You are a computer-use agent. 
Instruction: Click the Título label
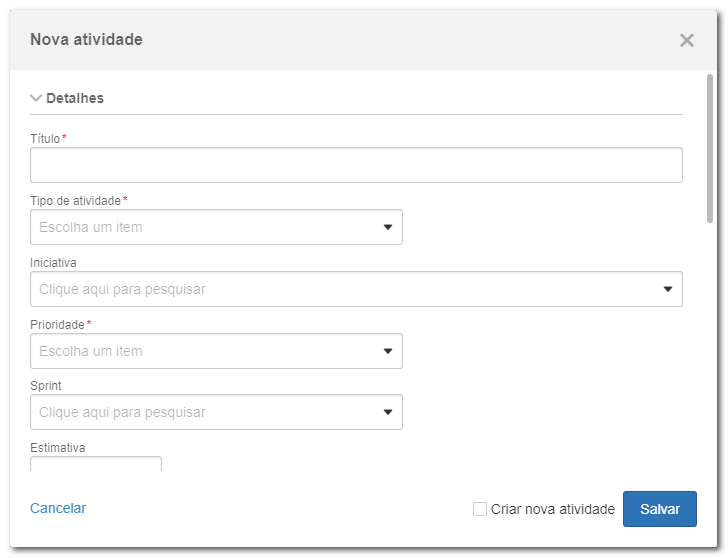click(45, 138)
